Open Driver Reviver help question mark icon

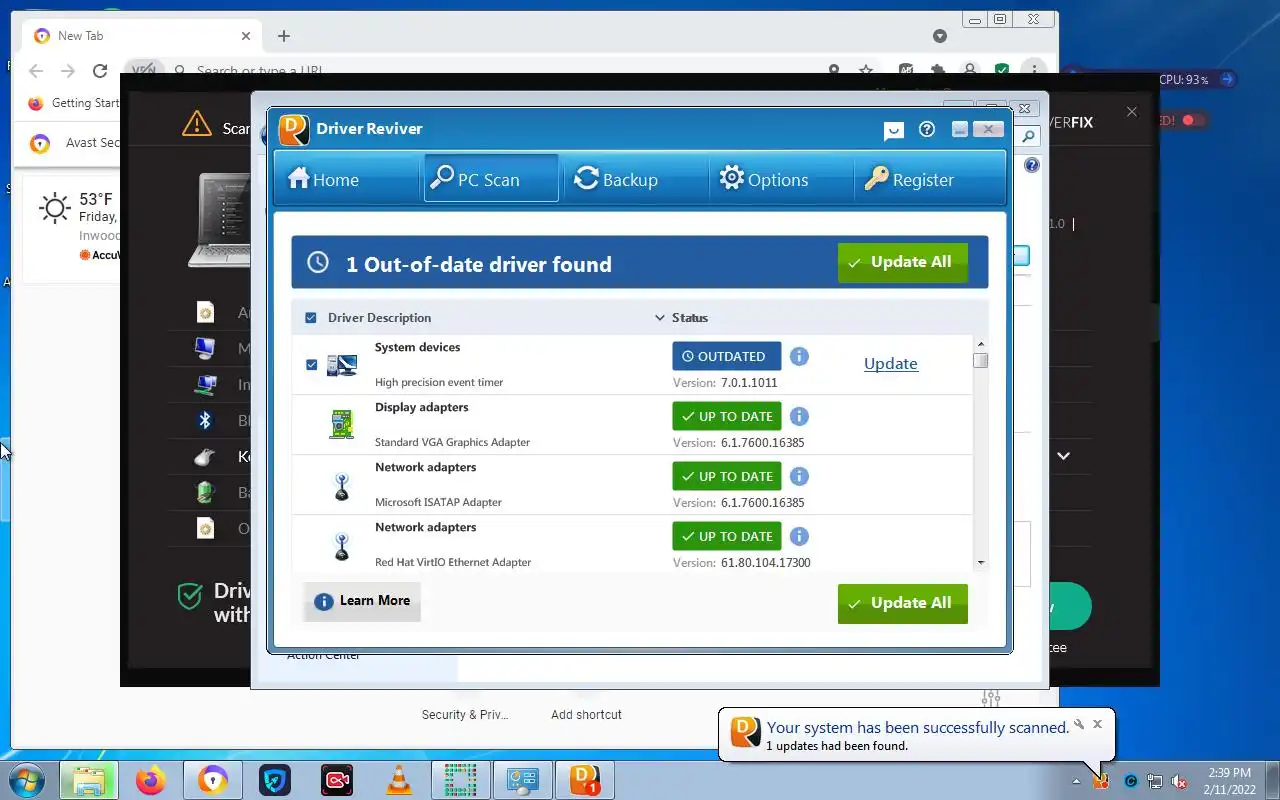[927, 129]
